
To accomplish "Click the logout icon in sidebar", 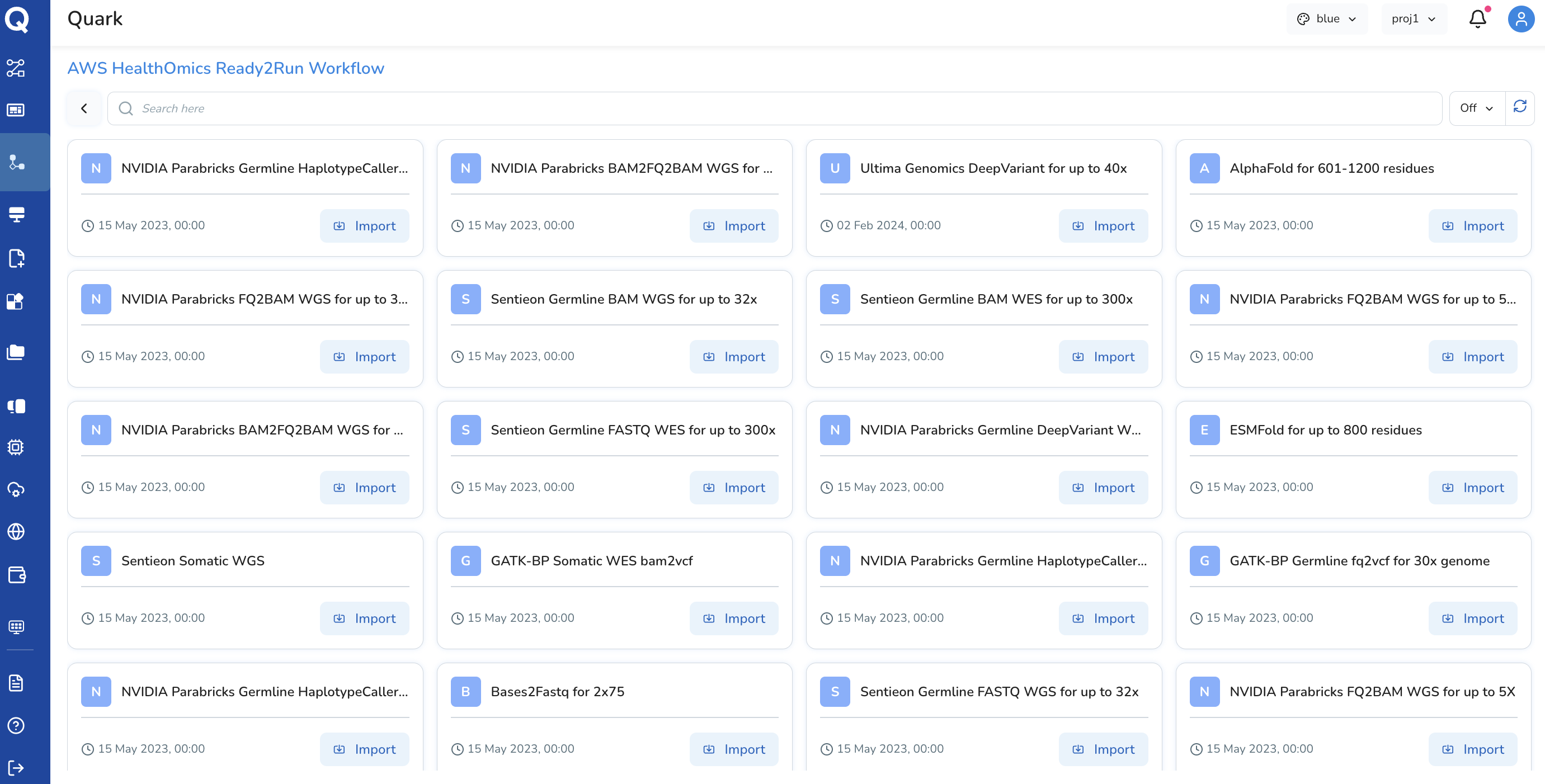I will [x=16, y=768].
